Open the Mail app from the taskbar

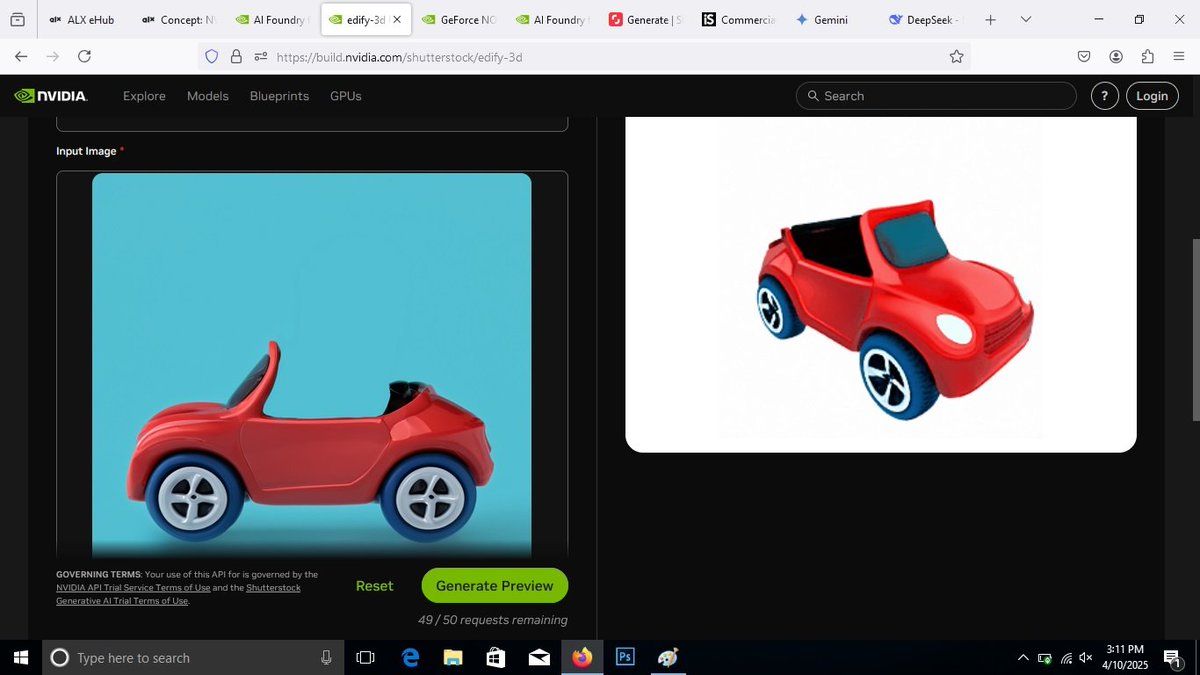point(539,657)
